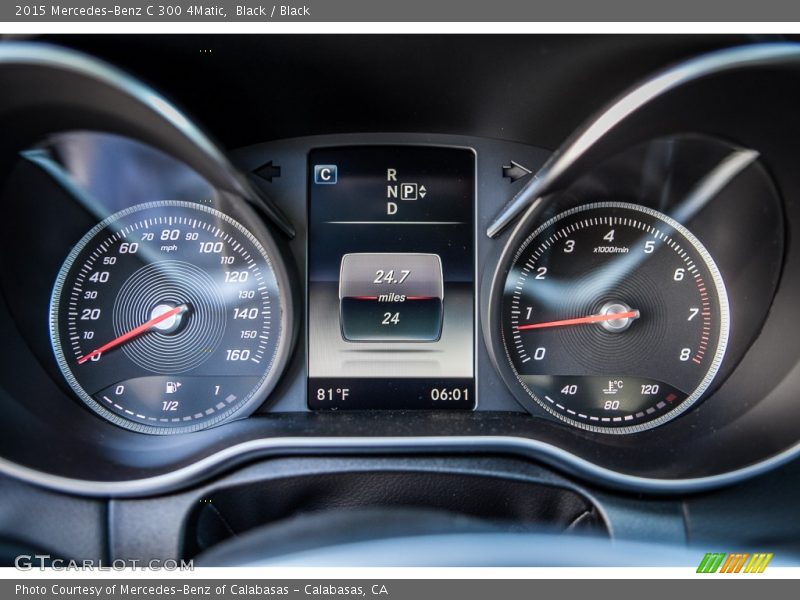Click the R gear letter
This screenshot has height=600, width=800.
click(391, 175)
